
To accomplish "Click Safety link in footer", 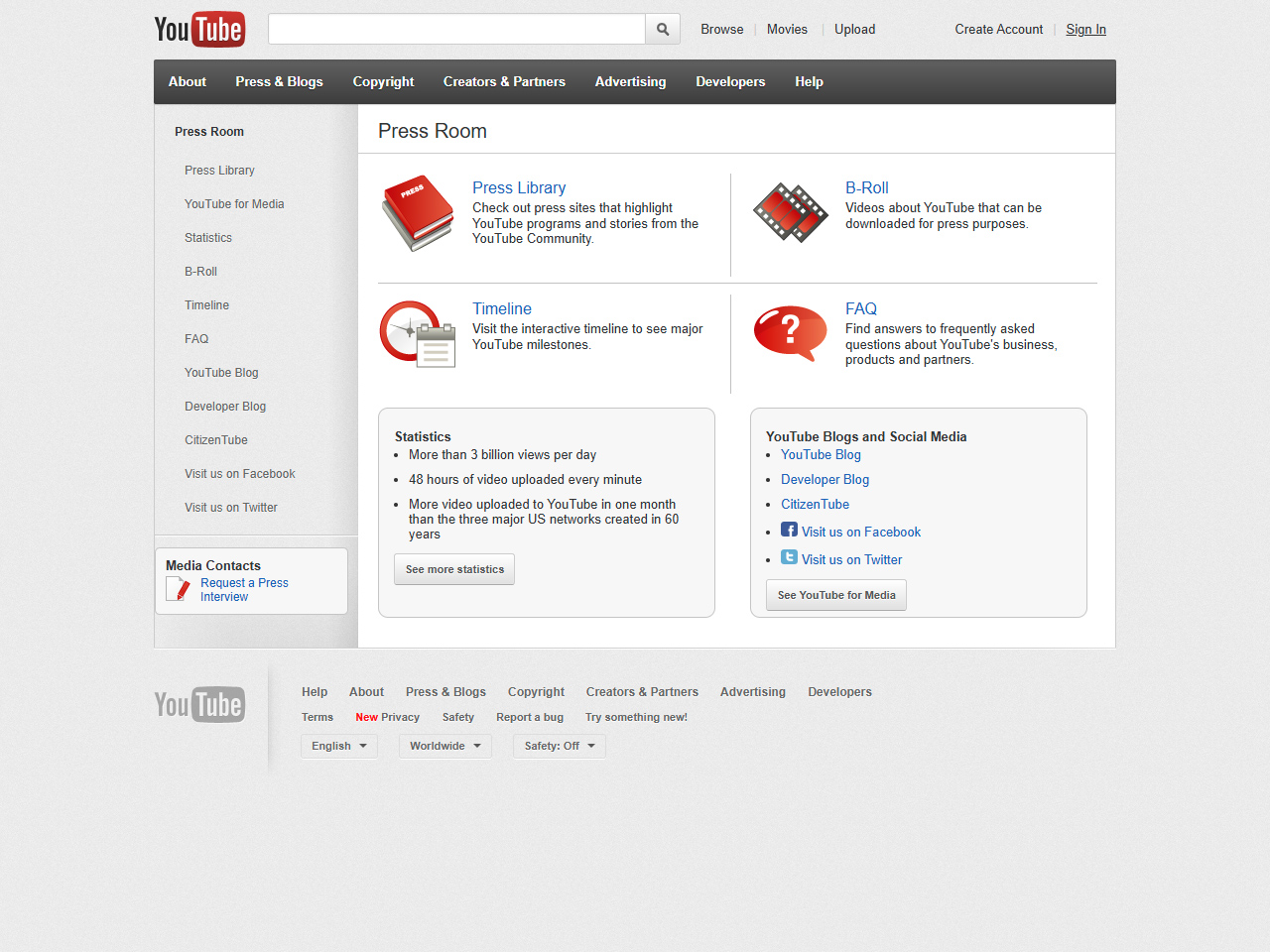I will click(x=458, y=717).
